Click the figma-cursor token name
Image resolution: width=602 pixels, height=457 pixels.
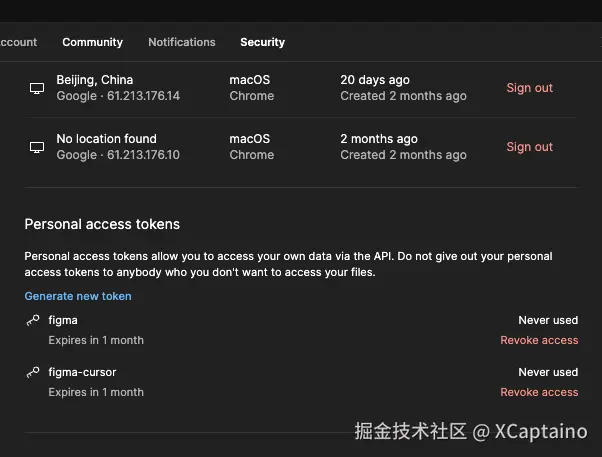pyautogui.click(x=82, y=372)
